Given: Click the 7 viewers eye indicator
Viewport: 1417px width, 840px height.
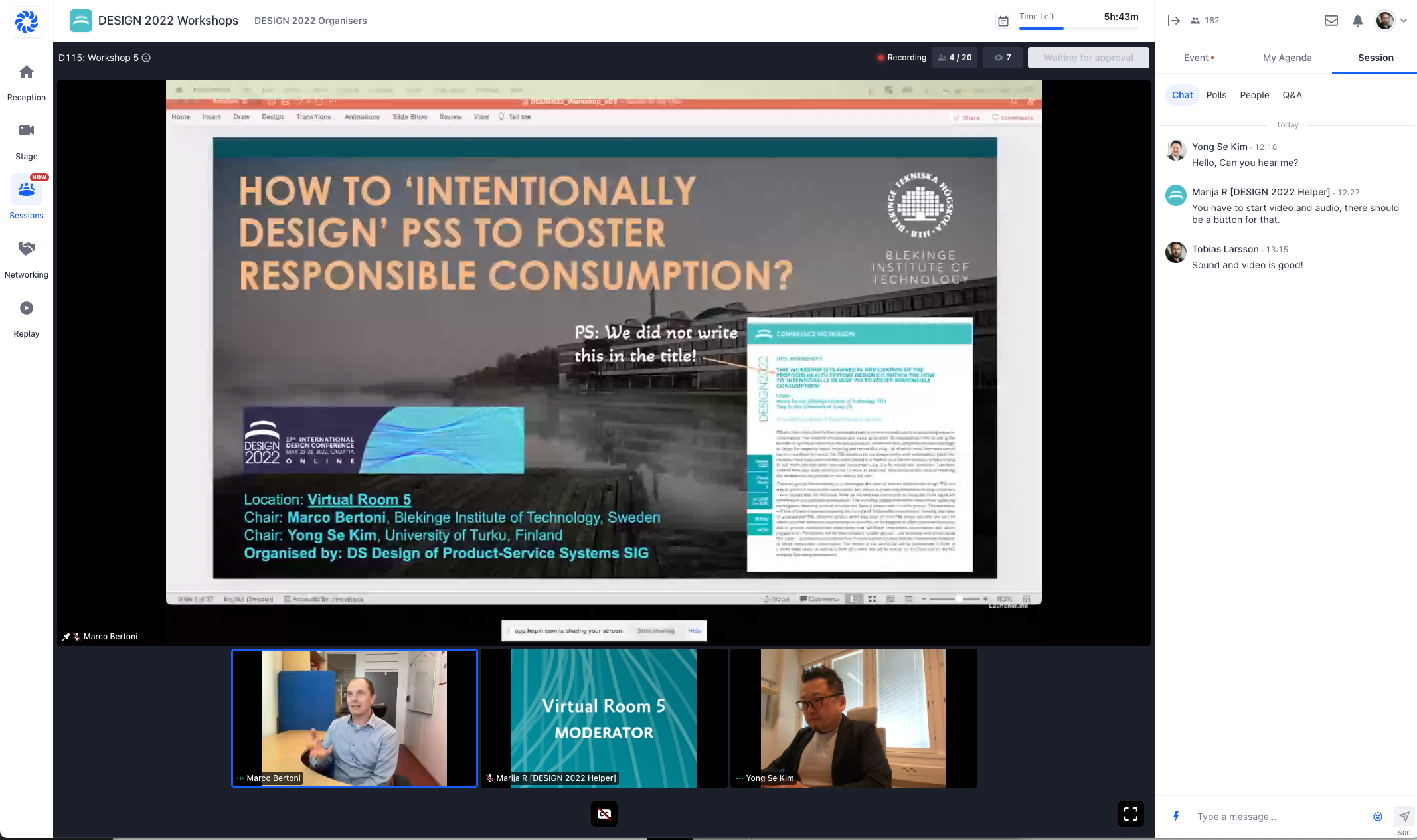Looking at the screenshot, I should point(1003,58).
